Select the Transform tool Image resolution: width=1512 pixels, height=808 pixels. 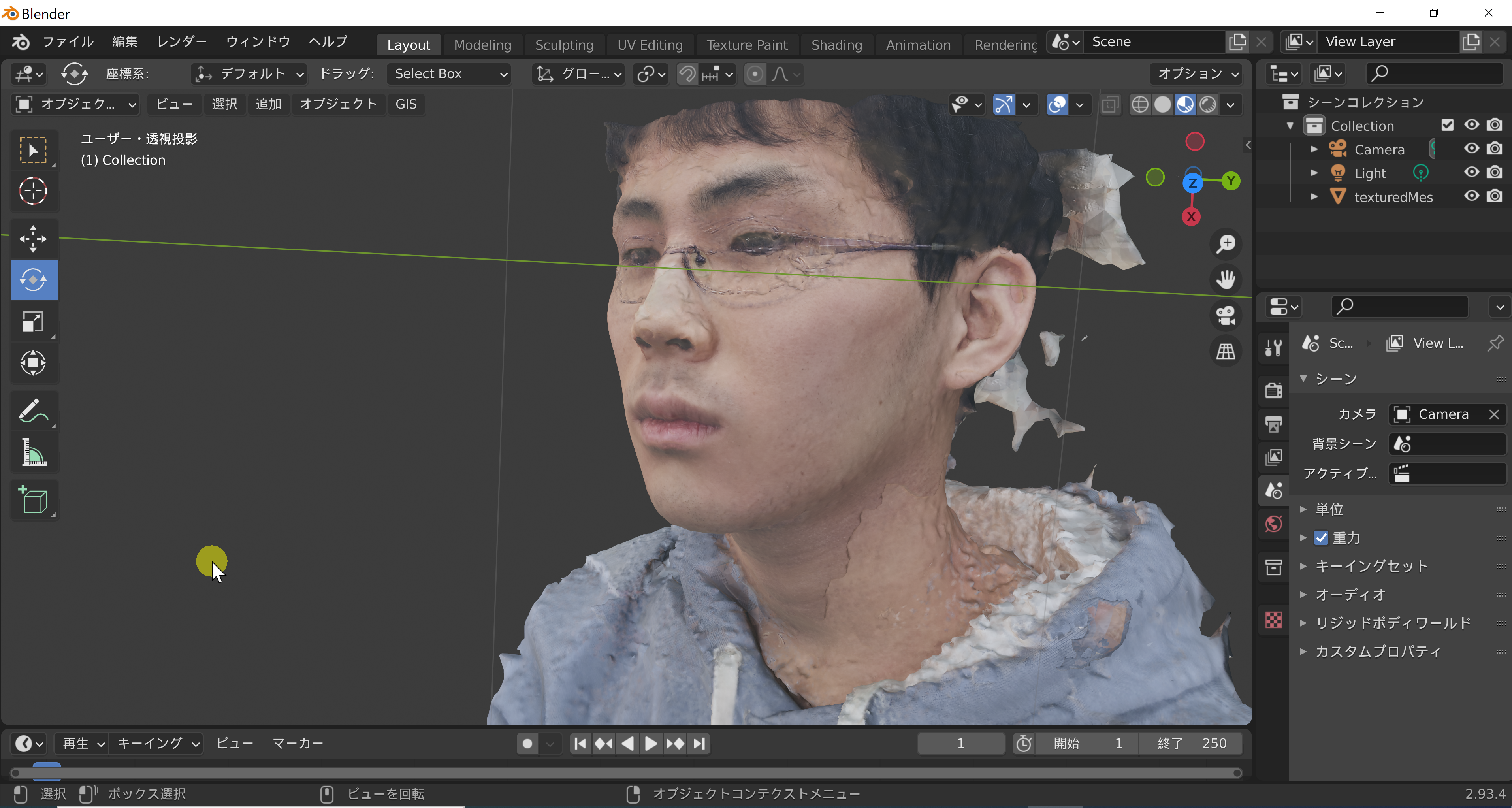(x=33, y=363)
